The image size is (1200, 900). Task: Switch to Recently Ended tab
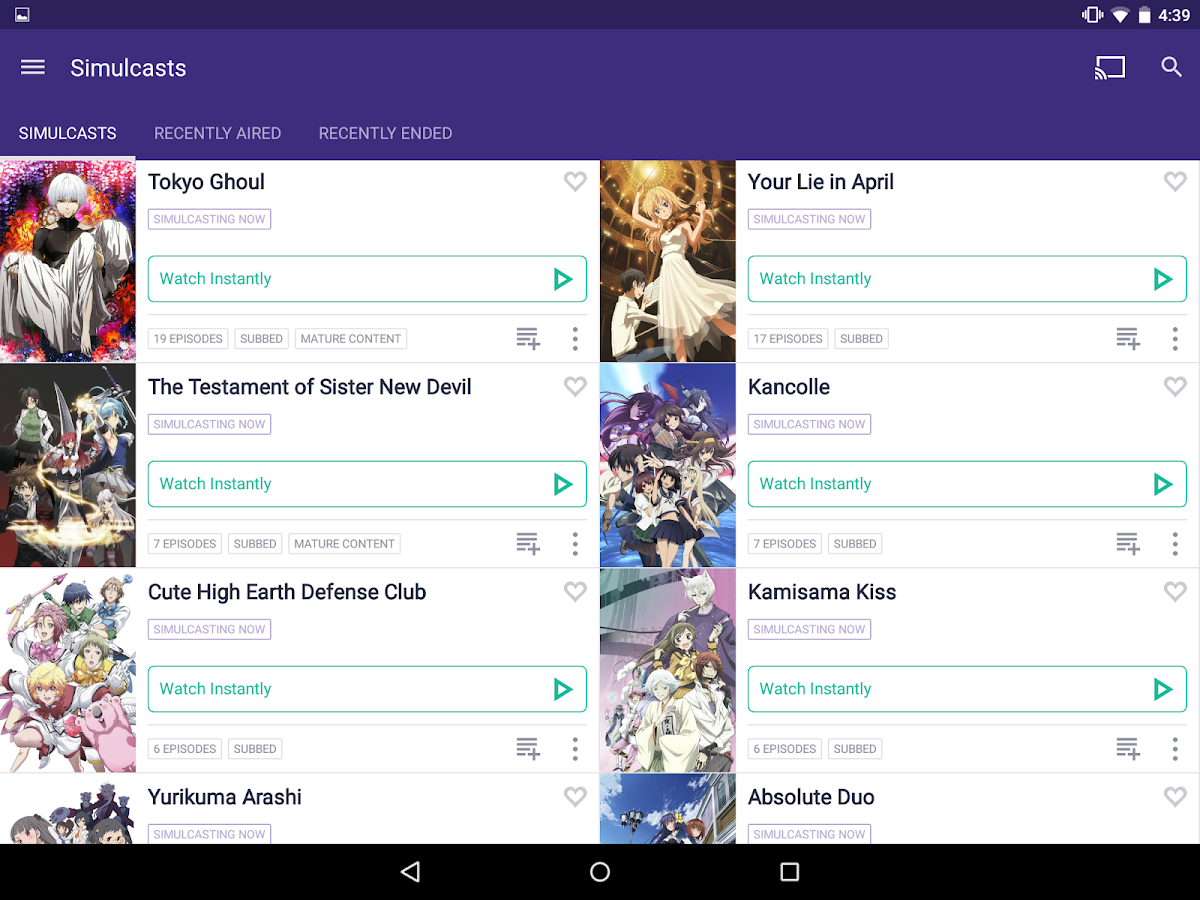385,133
